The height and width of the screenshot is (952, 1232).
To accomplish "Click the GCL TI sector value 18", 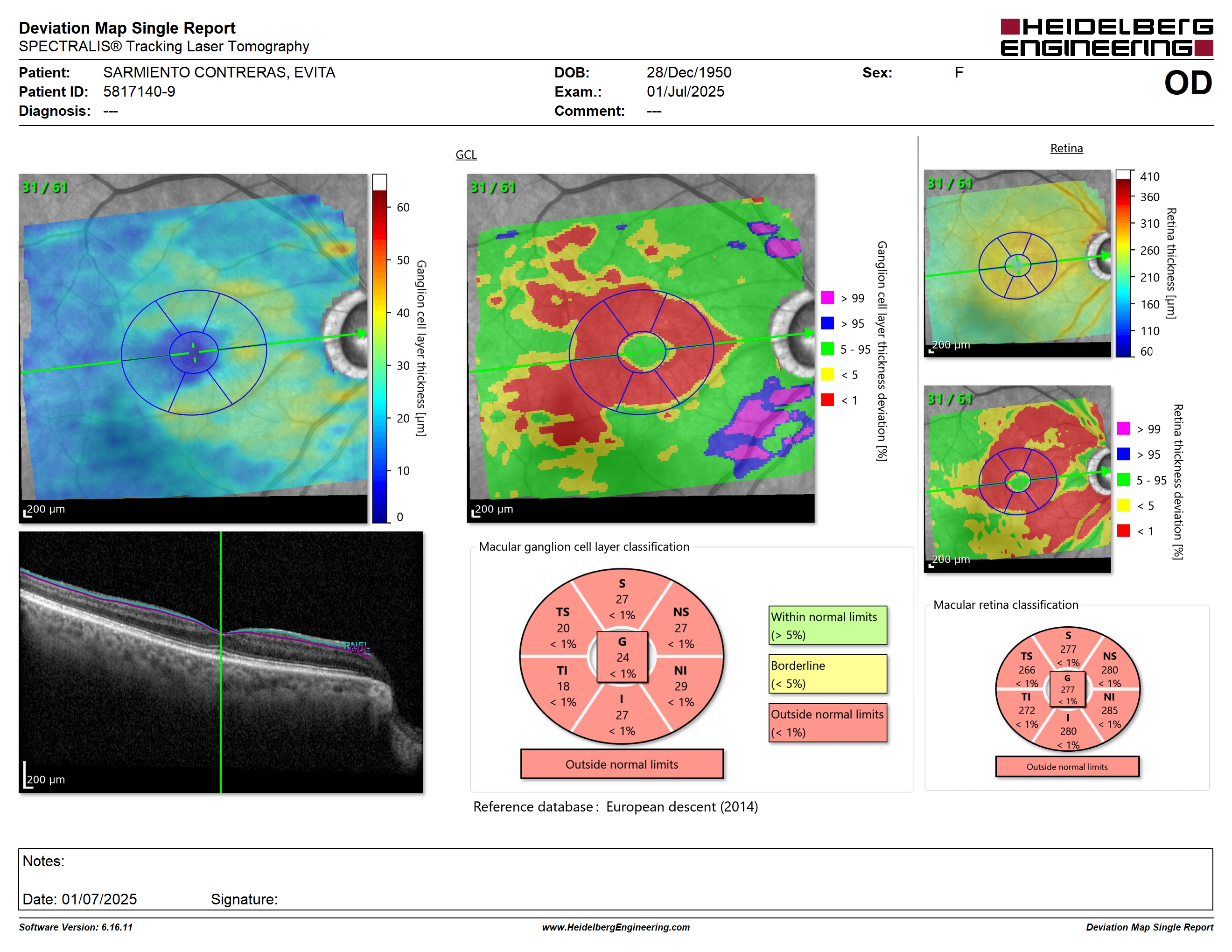I will point(563,686).
